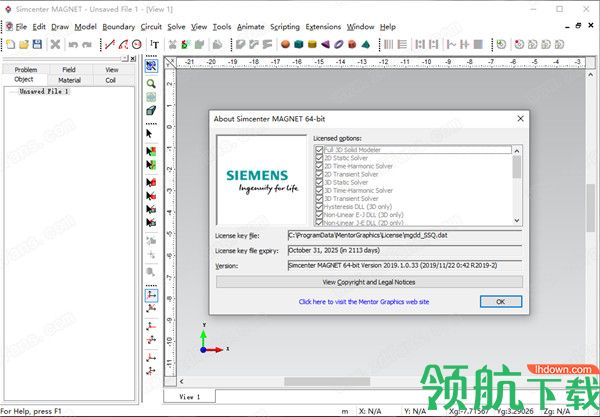Image resolution: width=600 pixels, height=417 pixels.
Task: Click the Simcenter MAGNET document icon beside File
Action: (9, 26)
